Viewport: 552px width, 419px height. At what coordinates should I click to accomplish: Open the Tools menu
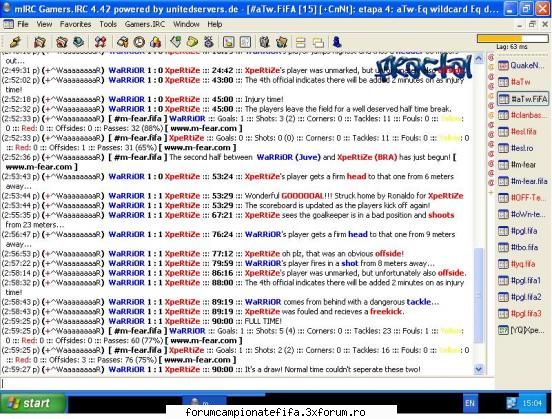(108, 24)
